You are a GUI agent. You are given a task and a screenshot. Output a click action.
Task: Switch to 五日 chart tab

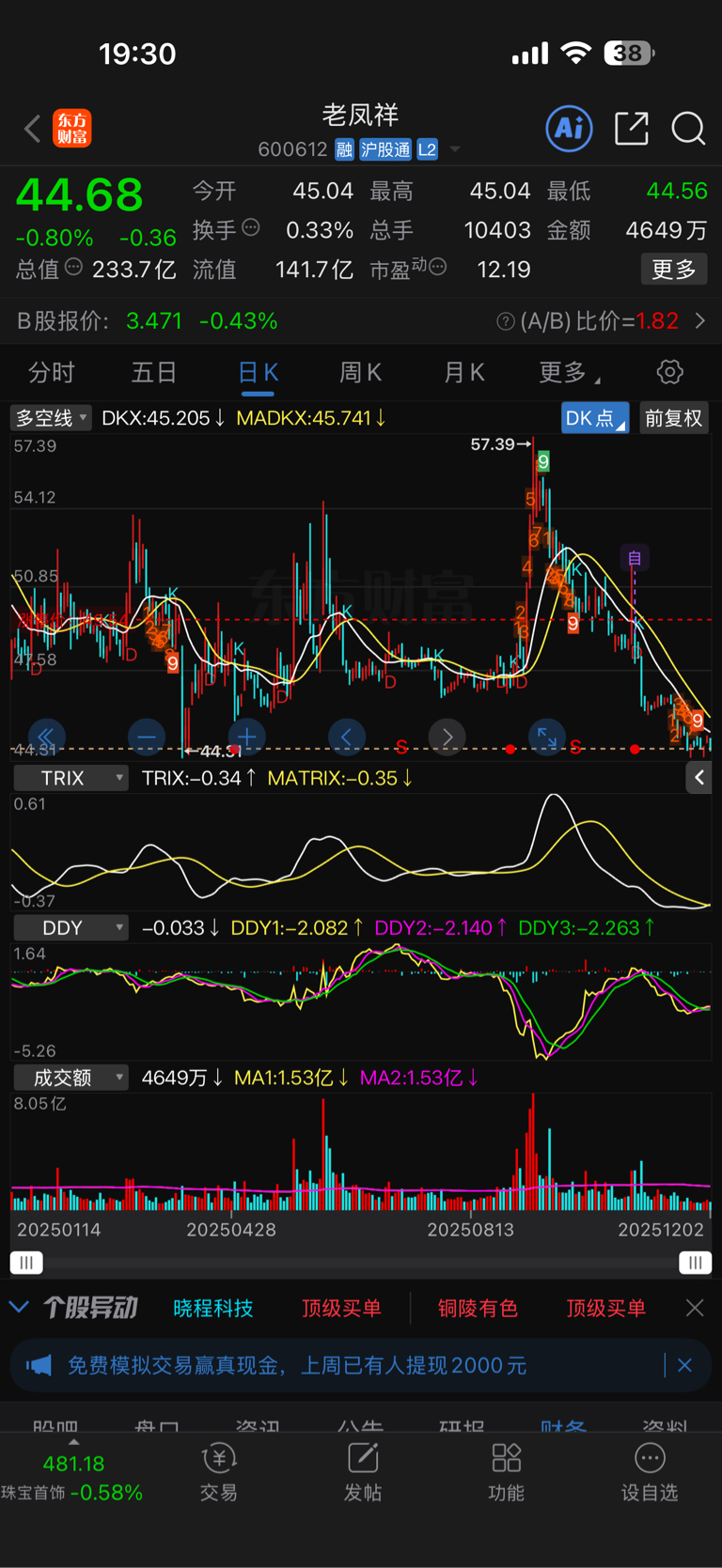(x=153, y=373)
